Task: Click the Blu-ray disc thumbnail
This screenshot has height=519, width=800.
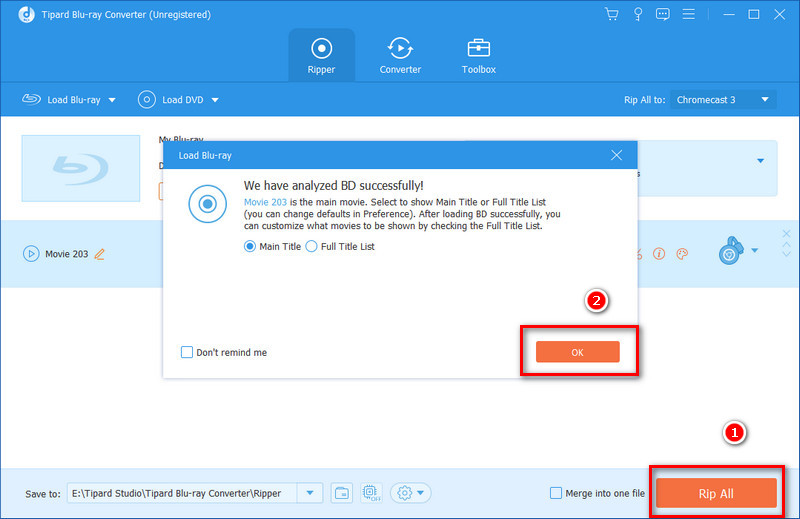Action: [81, 168]
